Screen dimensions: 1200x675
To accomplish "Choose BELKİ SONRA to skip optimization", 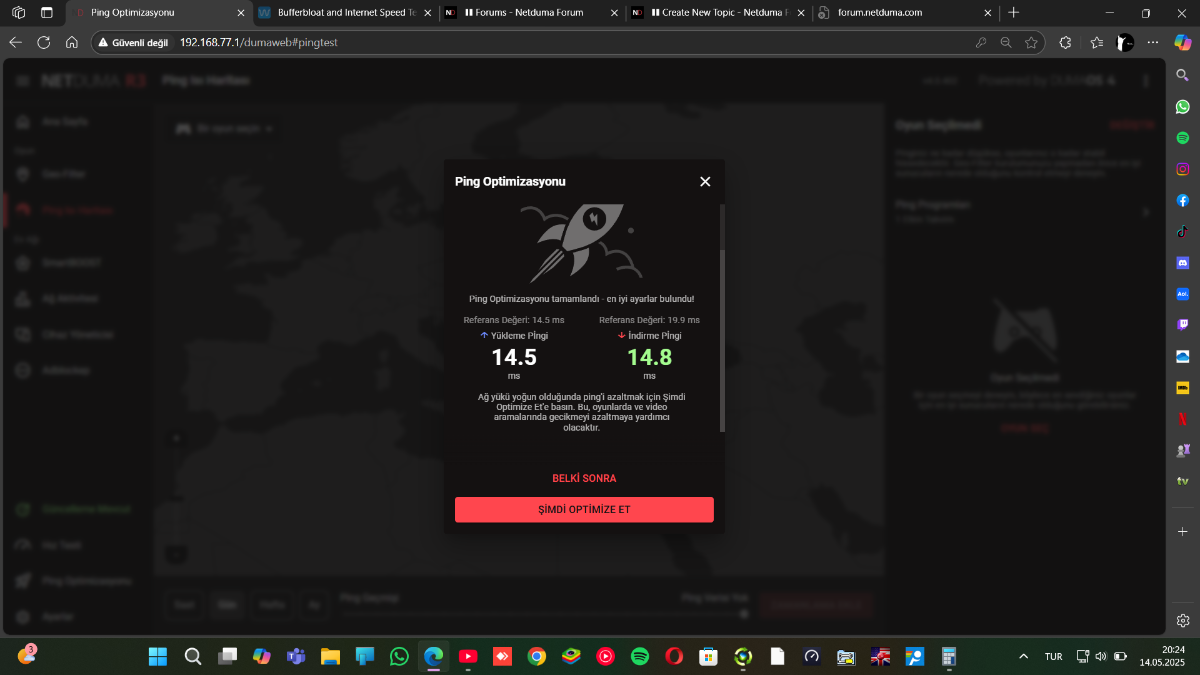I will [584, 478].
